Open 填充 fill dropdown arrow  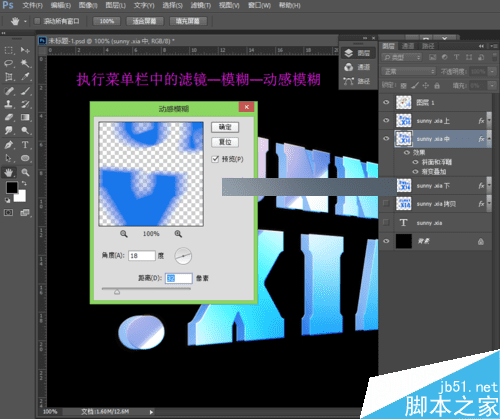[492, 86]
